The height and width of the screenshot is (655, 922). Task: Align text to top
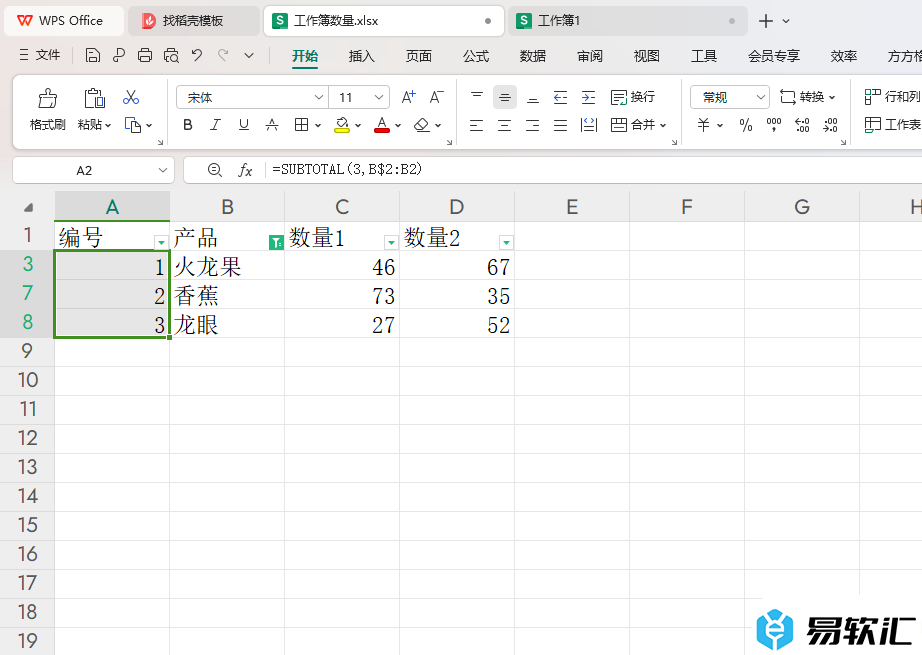[x=477, y=97]
